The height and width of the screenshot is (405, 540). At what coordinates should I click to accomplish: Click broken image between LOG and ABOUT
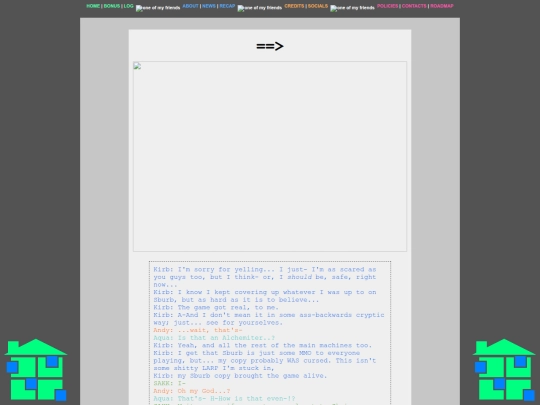click(x=158, y=8)
